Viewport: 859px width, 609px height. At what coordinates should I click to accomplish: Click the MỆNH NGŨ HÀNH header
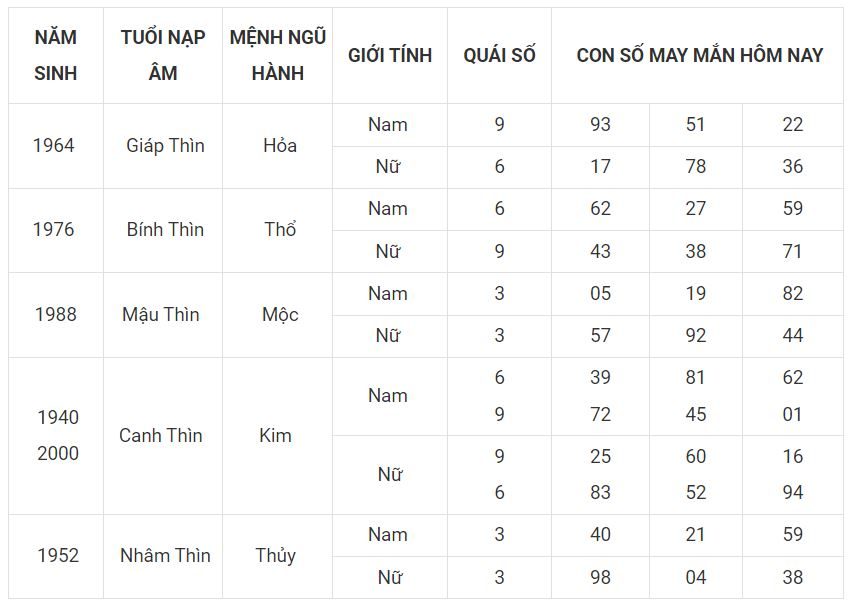(x=277, y=55)
